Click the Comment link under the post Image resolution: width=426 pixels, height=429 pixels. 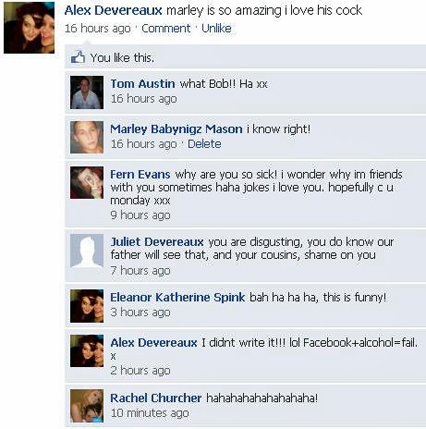166,28
